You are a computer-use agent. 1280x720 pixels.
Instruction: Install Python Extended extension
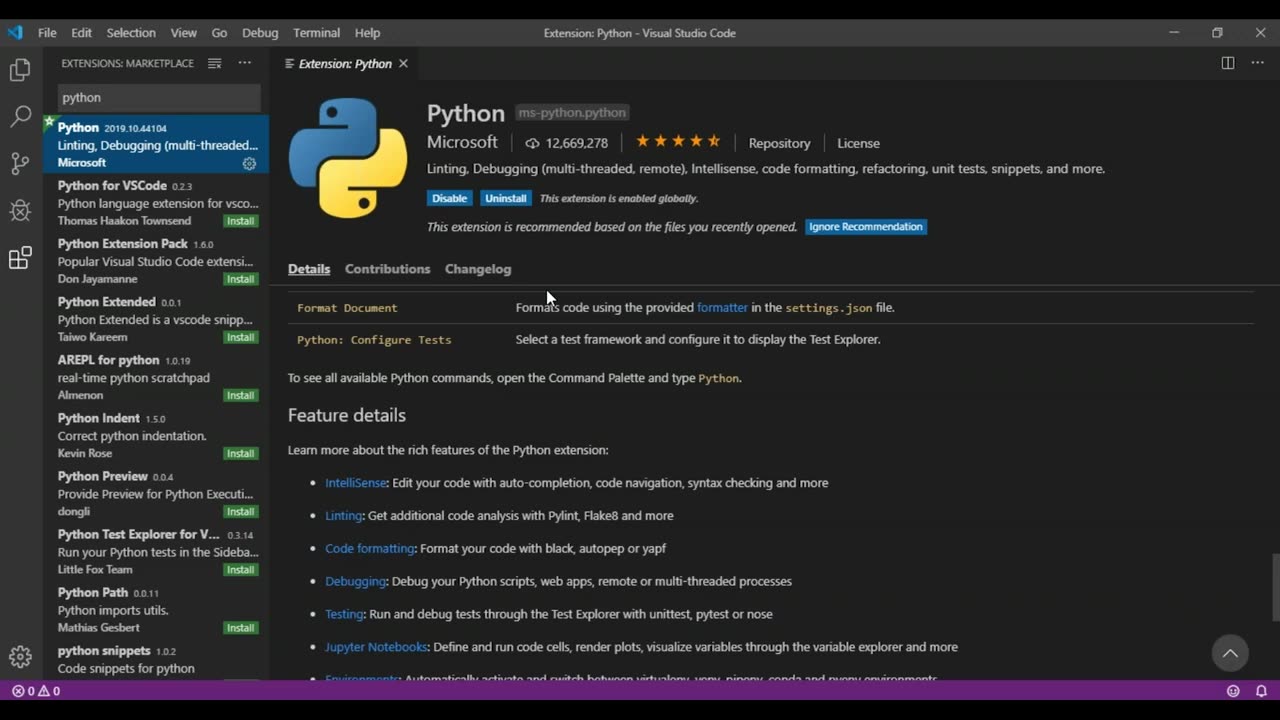click(x=240, y=337)
